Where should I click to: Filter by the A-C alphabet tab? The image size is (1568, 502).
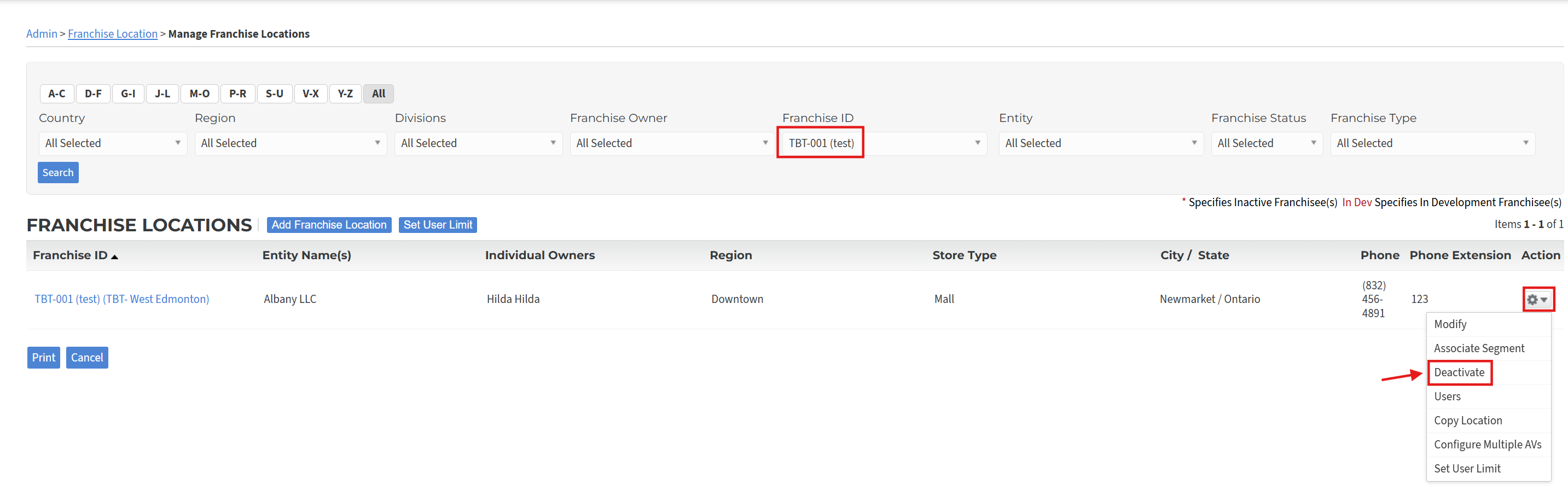click(x=56, y=94)
